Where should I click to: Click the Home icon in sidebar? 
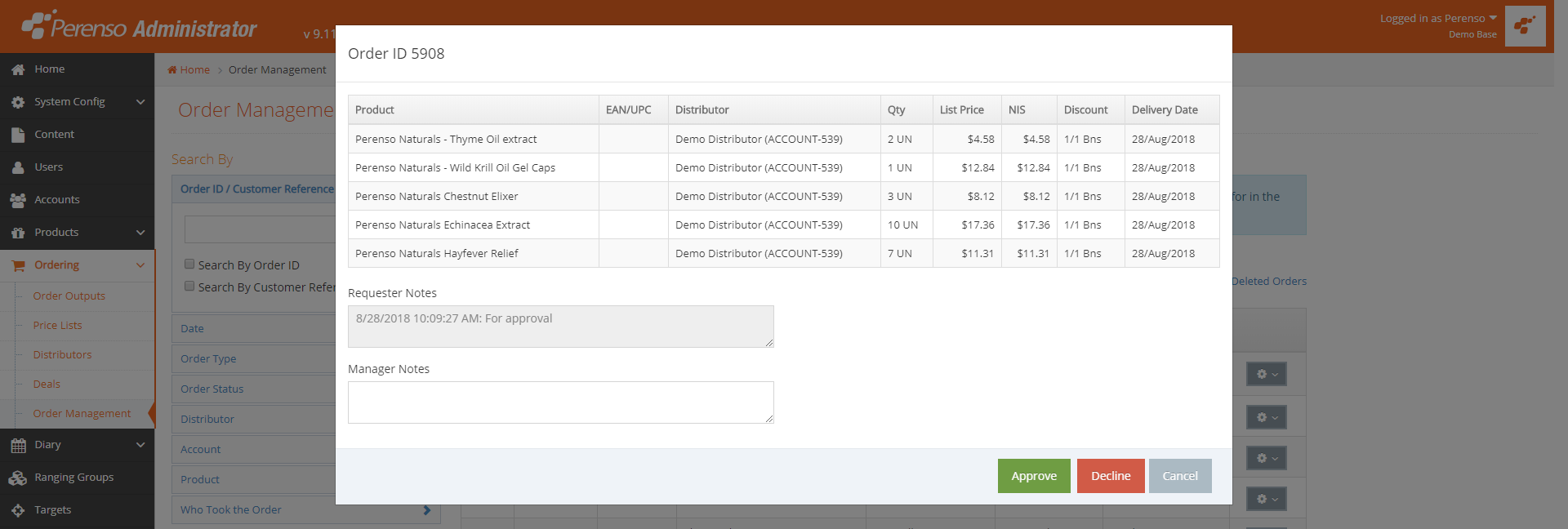point(18,69)
